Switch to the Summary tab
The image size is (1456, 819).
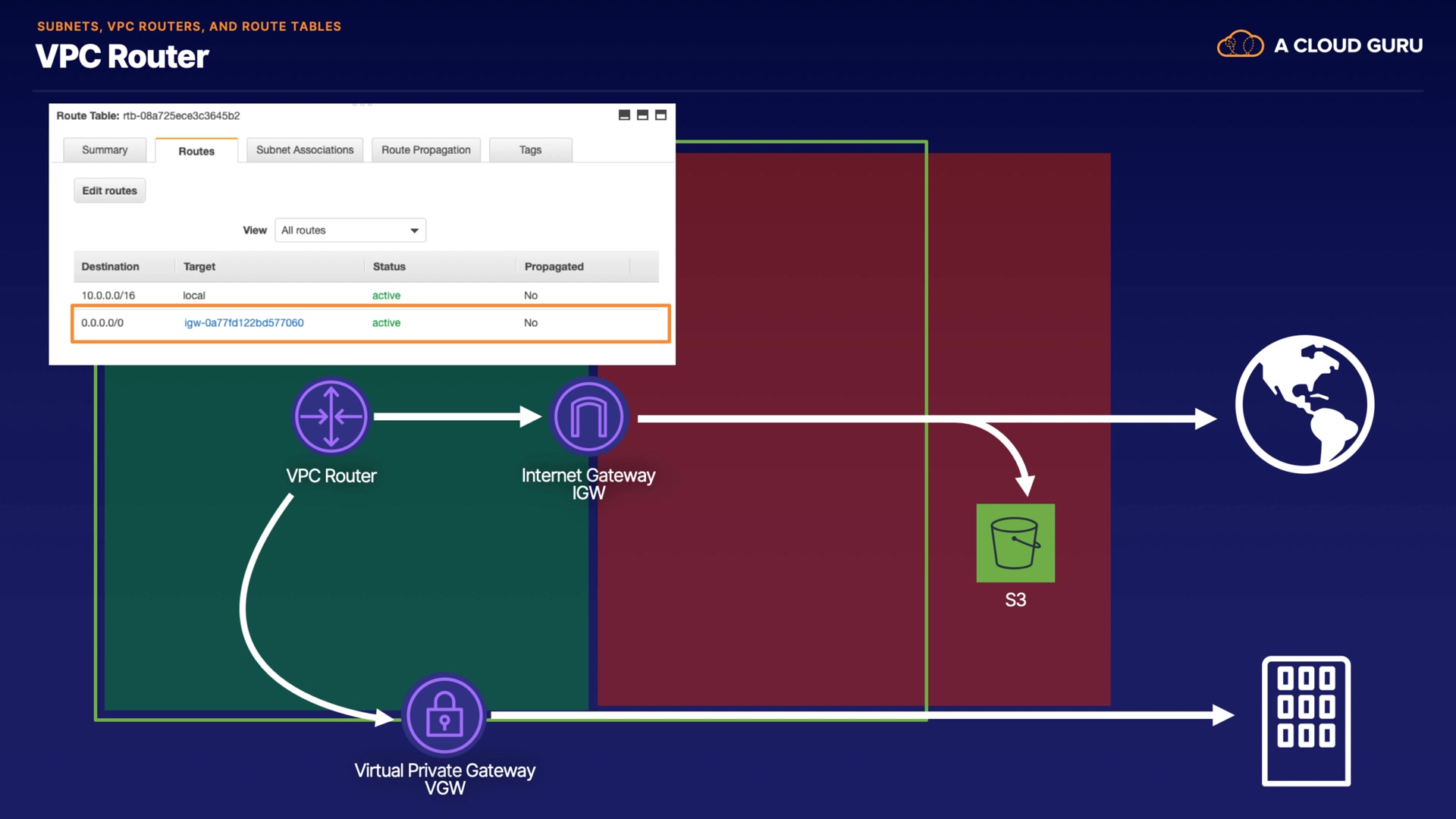pyautogui.click(x=105, y=150)
